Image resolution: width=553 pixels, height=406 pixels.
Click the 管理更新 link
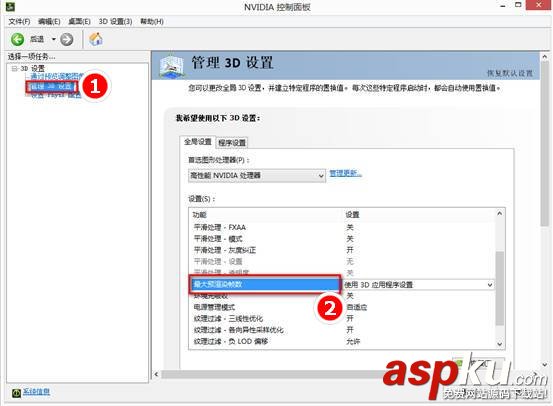click(346, 173)
